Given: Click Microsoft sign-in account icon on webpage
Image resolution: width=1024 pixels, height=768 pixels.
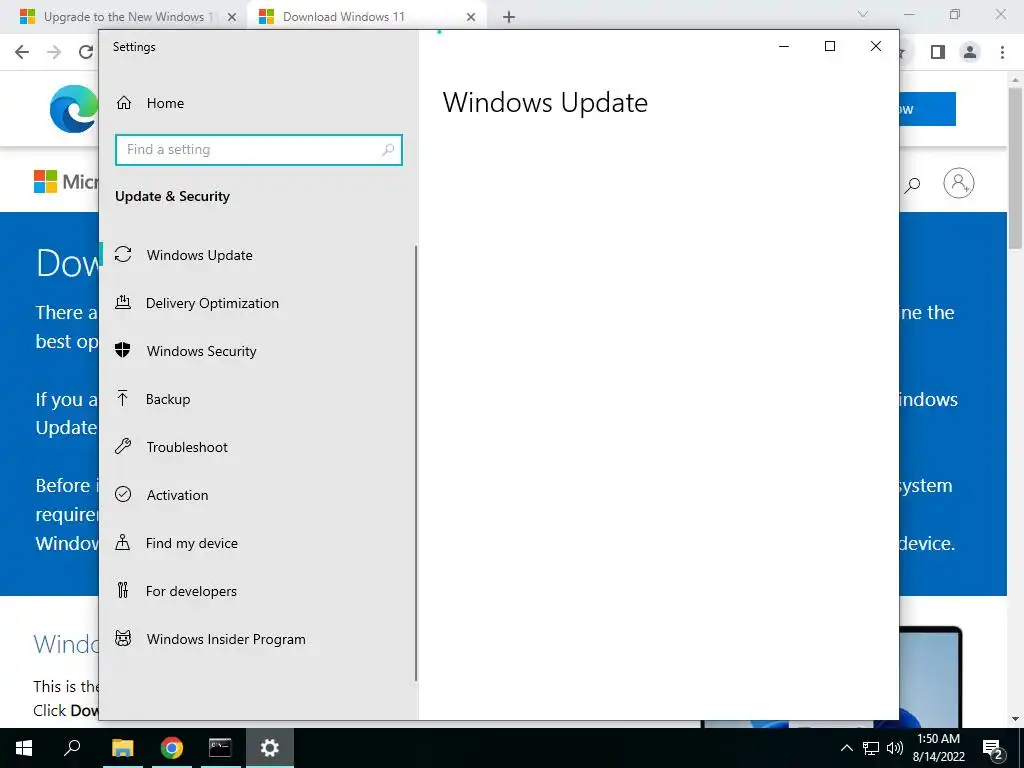Looking at the screenshot, I should click(959, 183).
